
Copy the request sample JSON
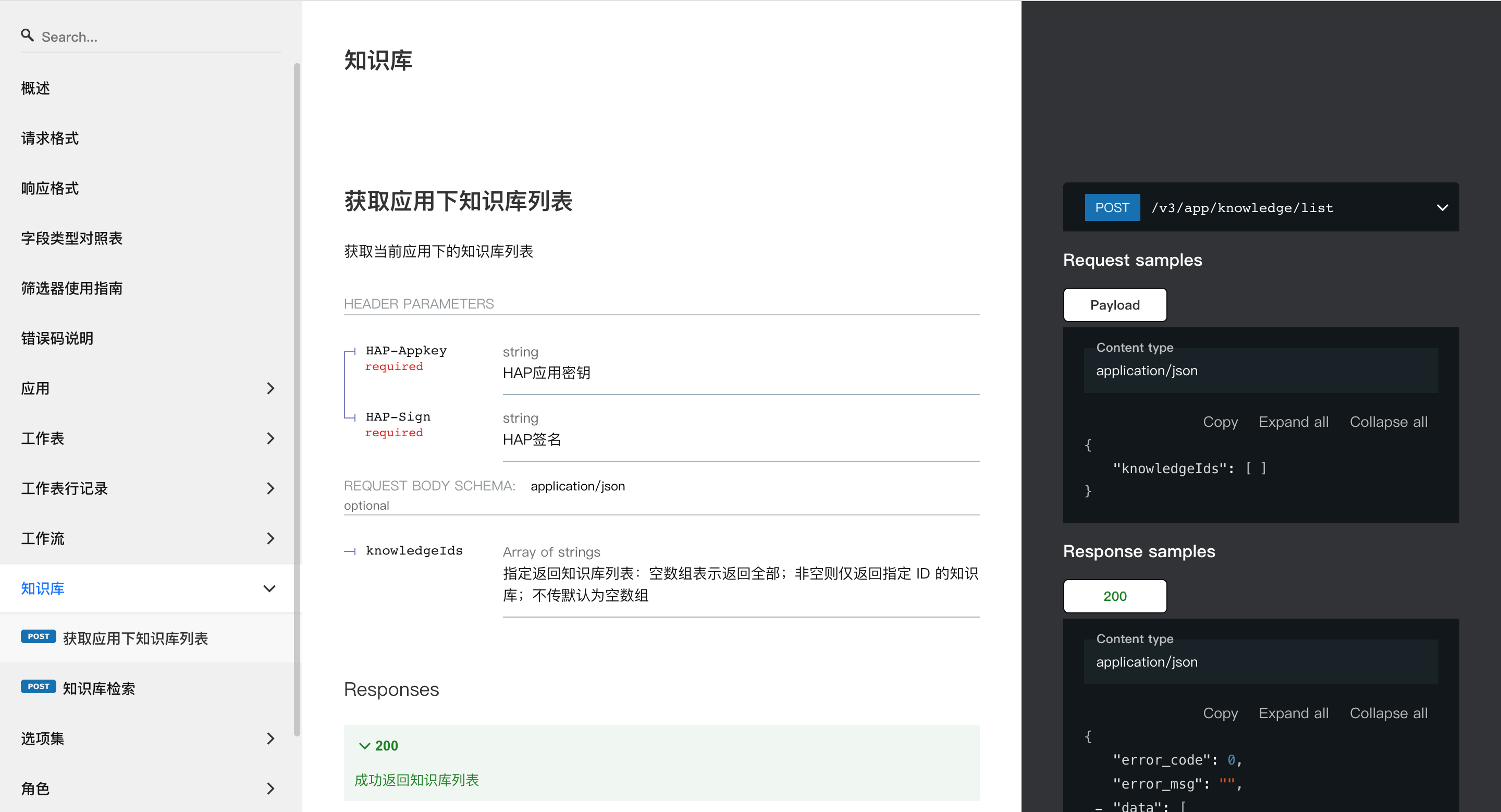click(x=1220, y=422)
